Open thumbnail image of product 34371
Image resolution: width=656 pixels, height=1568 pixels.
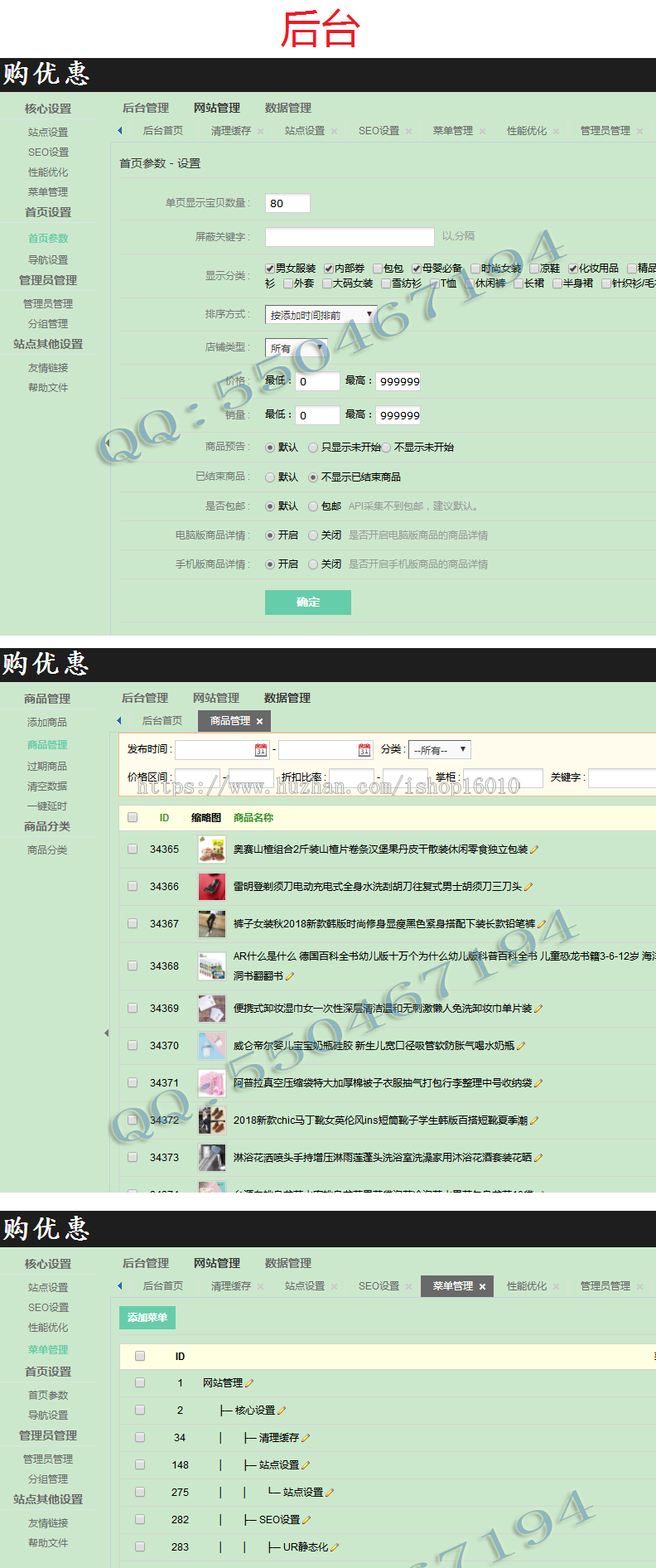click(212, 1083)
